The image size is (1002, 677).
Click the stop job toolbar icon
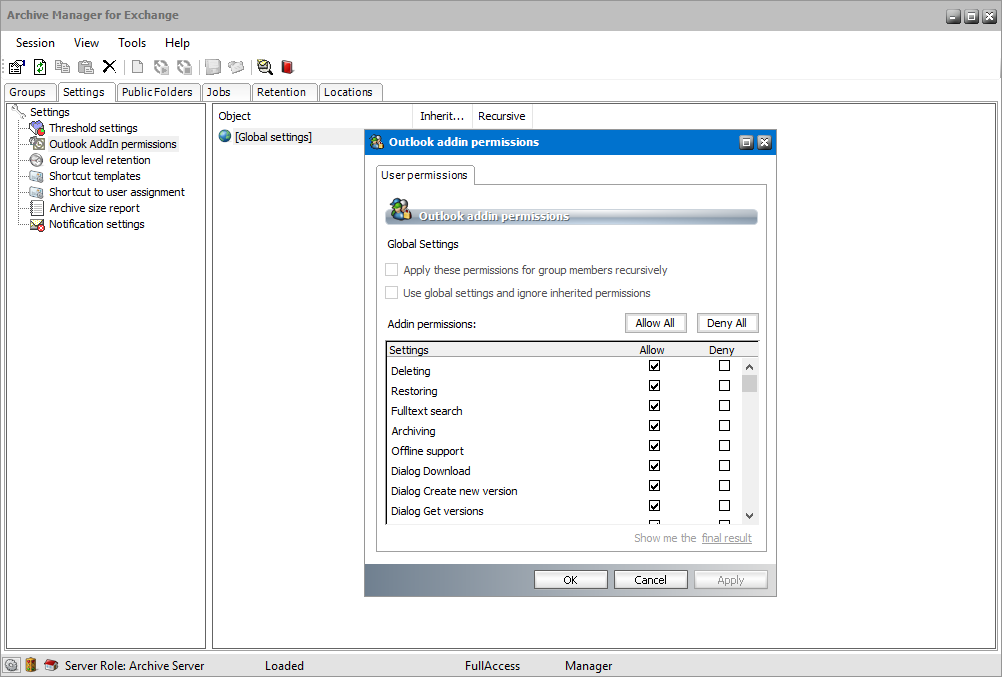[x=184, y=66]
